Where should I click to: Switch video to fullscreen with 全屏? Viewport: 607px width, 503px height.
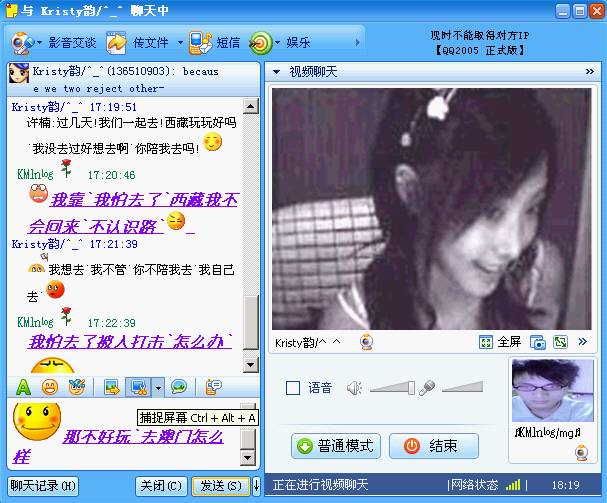[500, 342]
